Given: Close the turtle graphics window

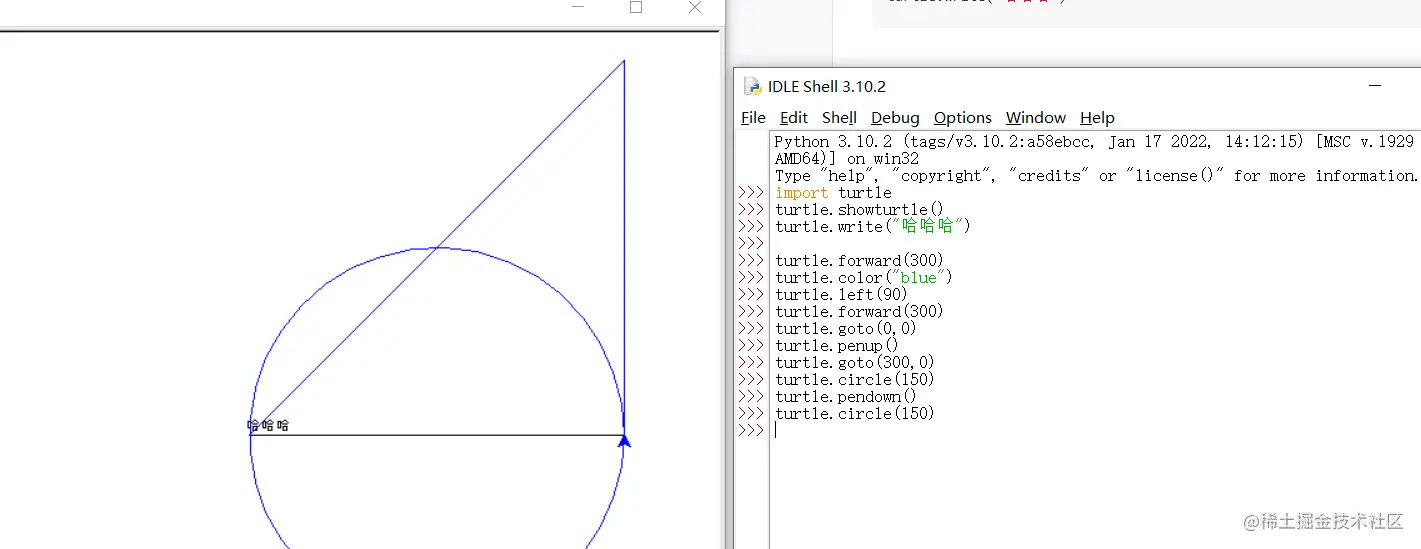Looking at the screenshot, I should click(x=695, y=7).
